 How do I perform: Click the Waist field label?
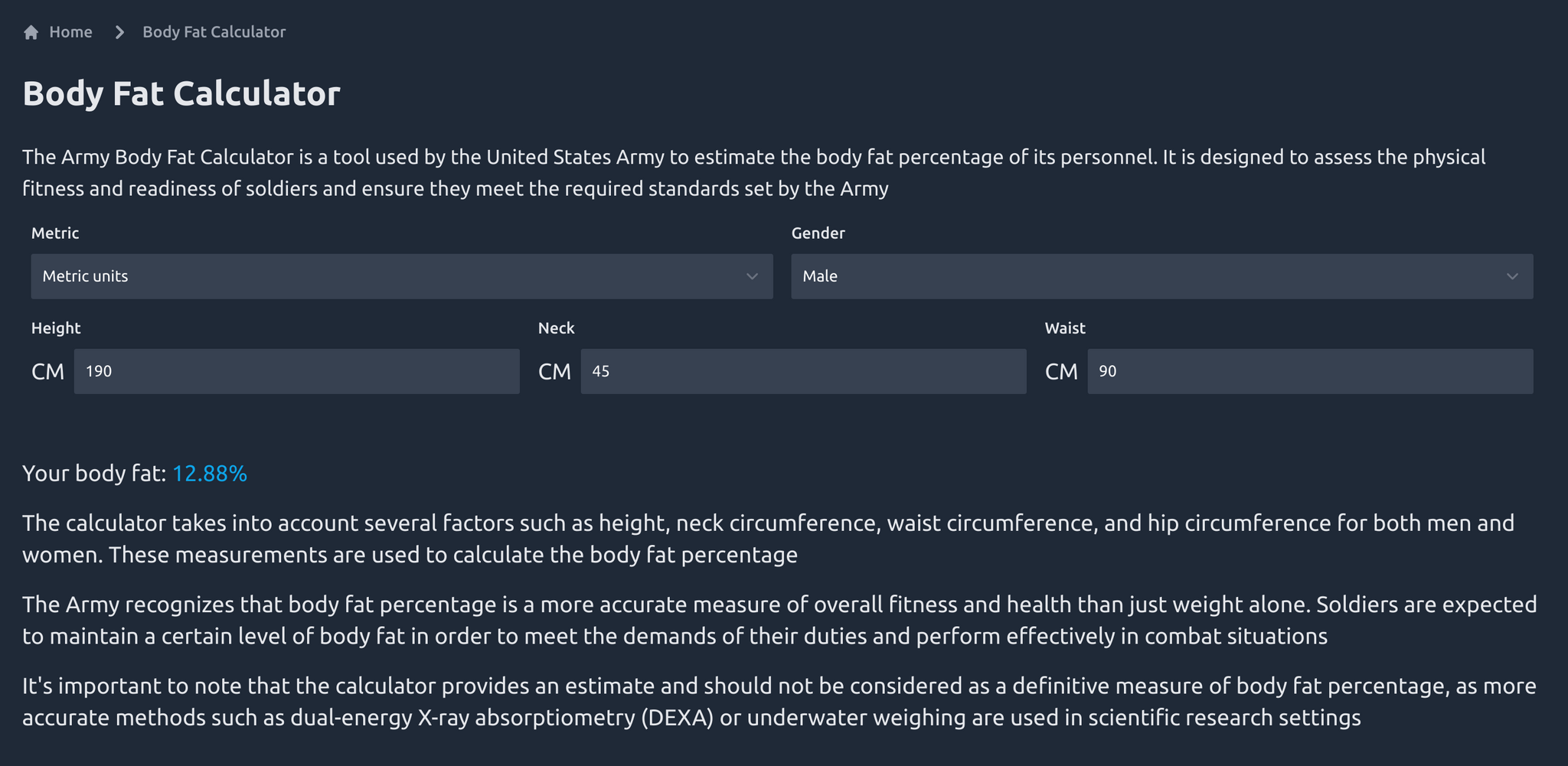tap(1065, 328)
